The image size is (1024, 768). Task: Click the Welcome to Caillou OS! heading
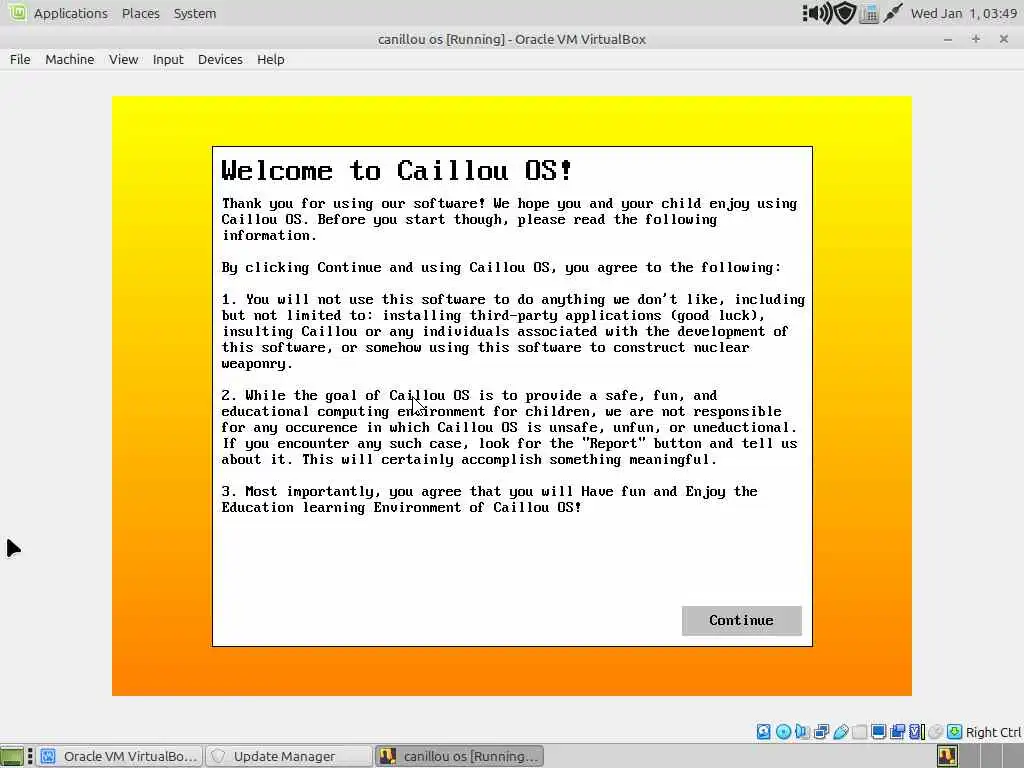pyautogui.click(x=396, y=170)
